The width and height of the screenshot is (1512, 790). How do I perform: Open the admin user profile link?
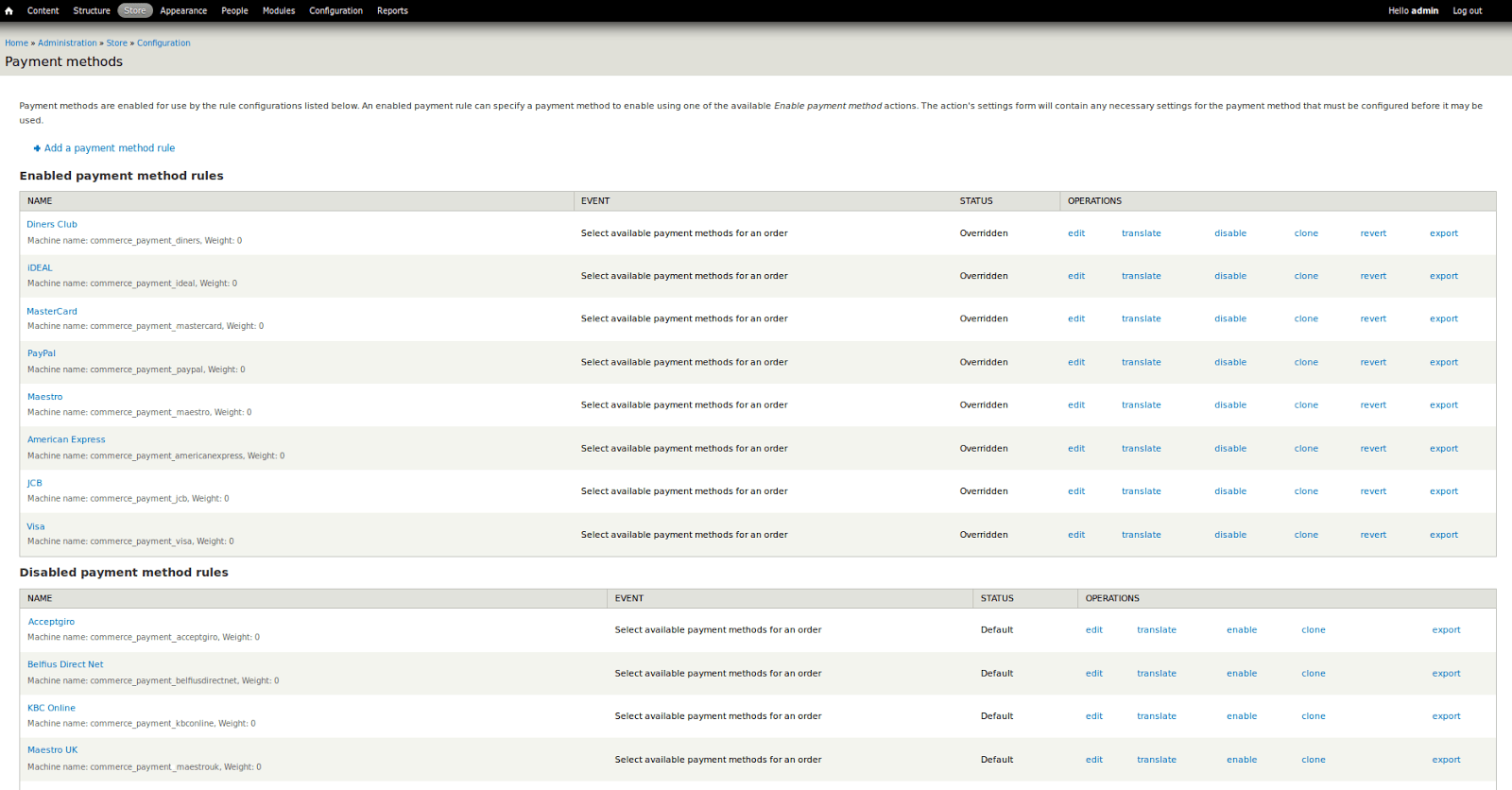(1424, 11)
